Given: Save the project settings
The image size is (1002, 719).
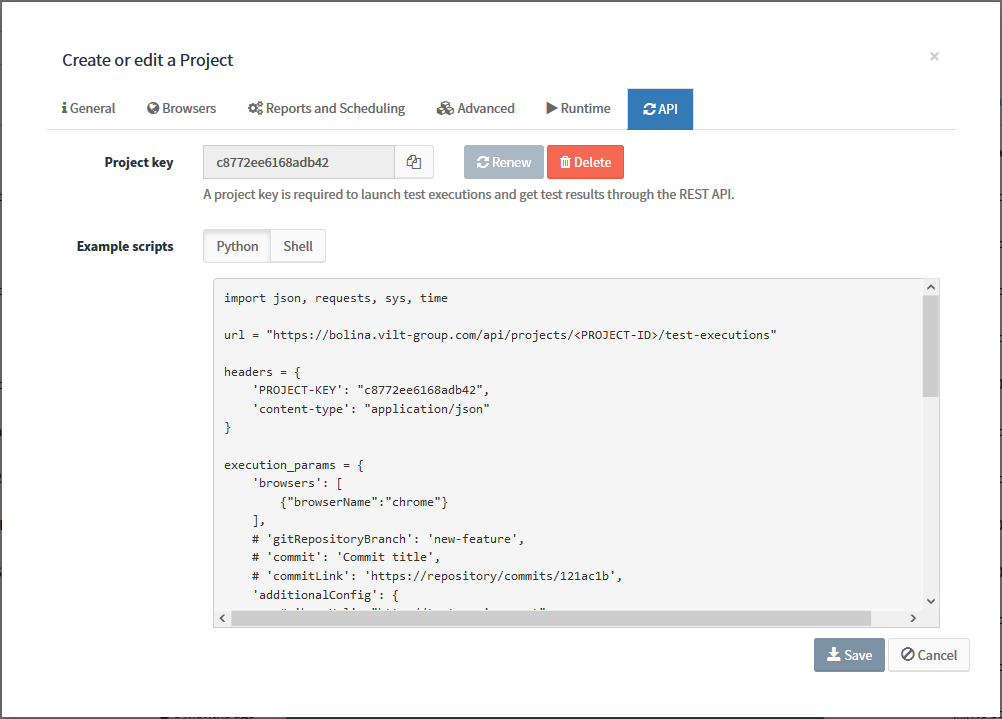Looking at the screenshot, I should click(849, 655).
